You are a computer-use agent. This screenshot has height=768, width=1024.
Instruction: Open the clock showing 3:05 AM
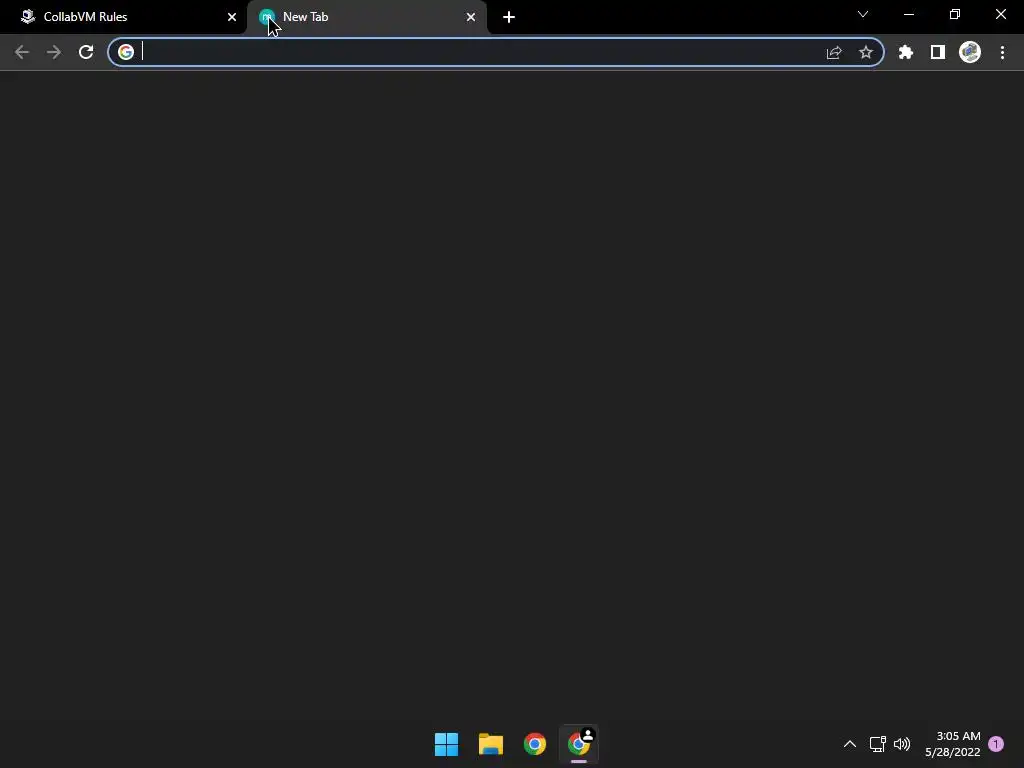952,744
